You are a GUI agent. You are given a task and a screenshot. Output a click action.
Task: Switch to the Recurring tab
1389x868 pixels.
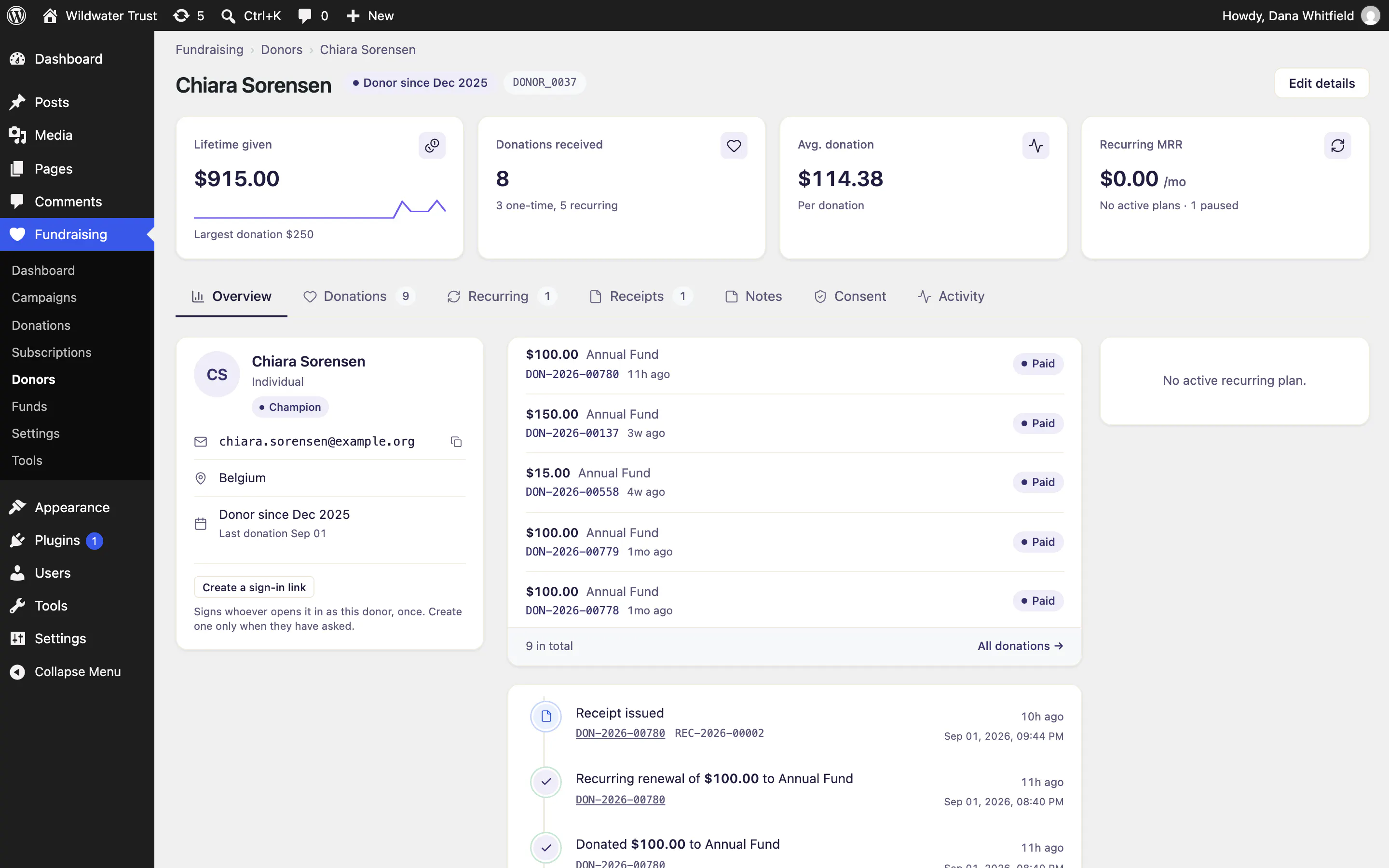tap(501, 296)
